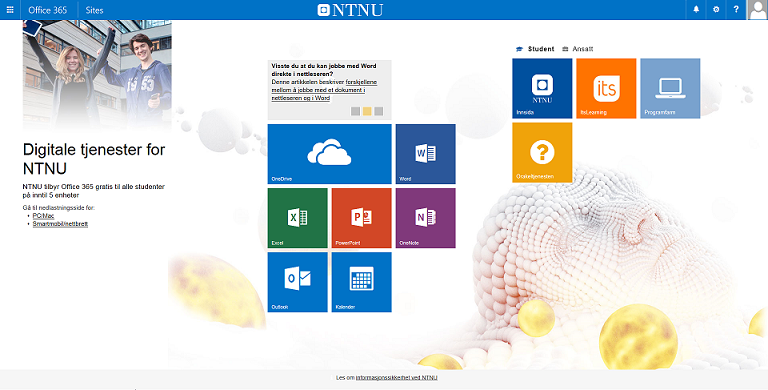Open the Kalender tile

[361, 282]
